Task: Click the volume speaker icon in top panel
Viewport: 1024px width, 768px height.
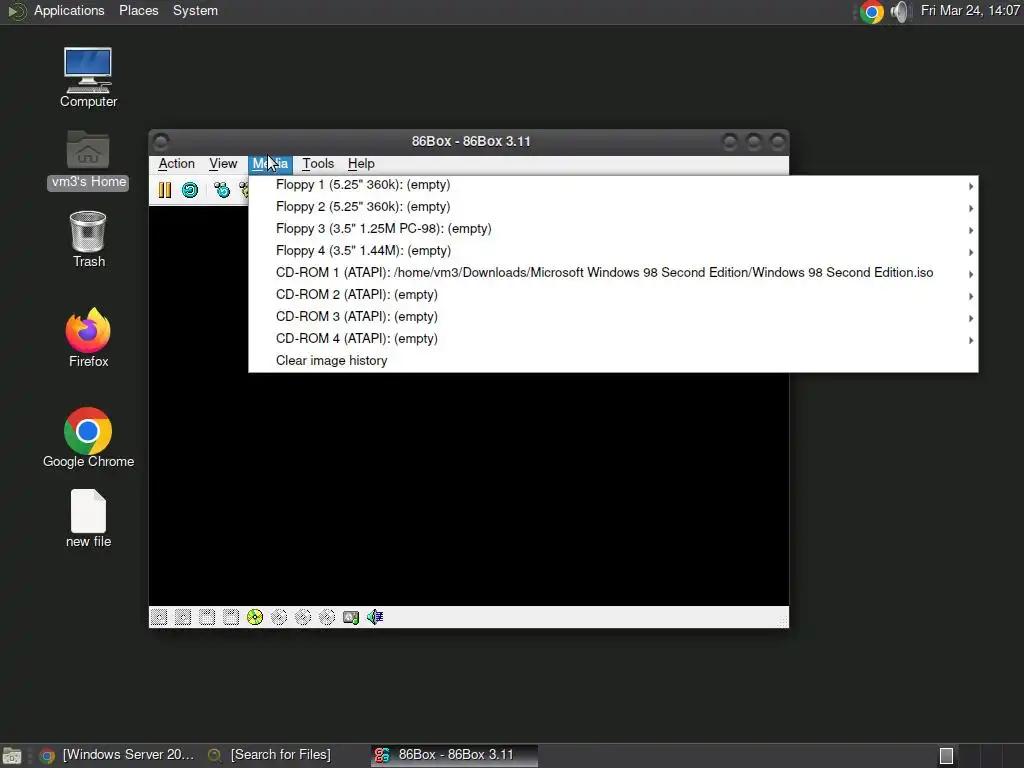Action: [900, 12]
